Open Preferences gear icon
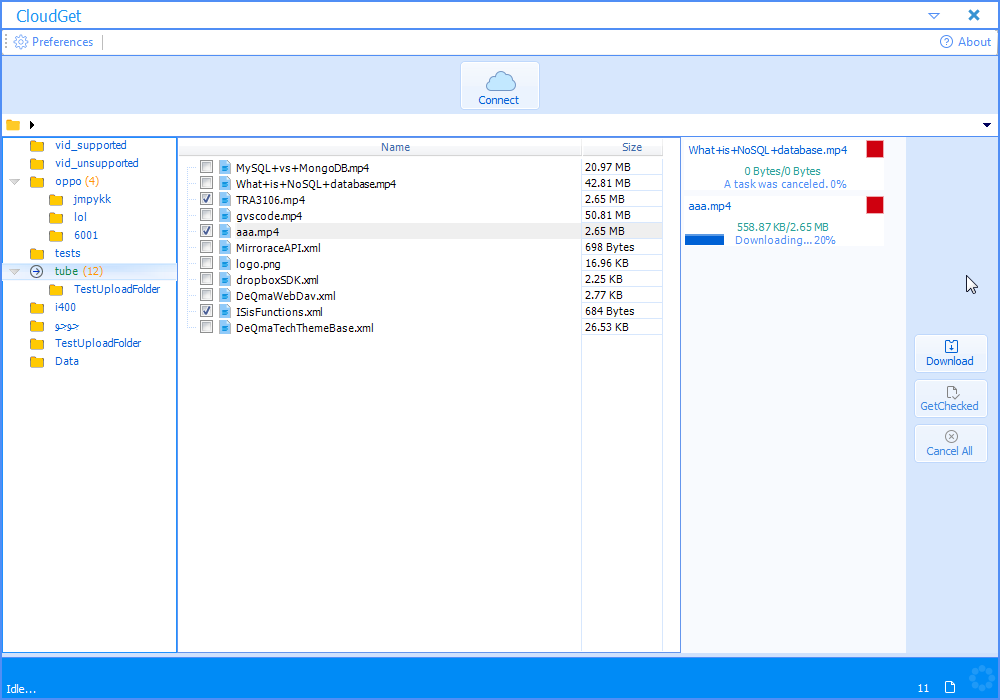Viewport: 1000px width, 700px height. pyautogui.click(x=21, y=42)
